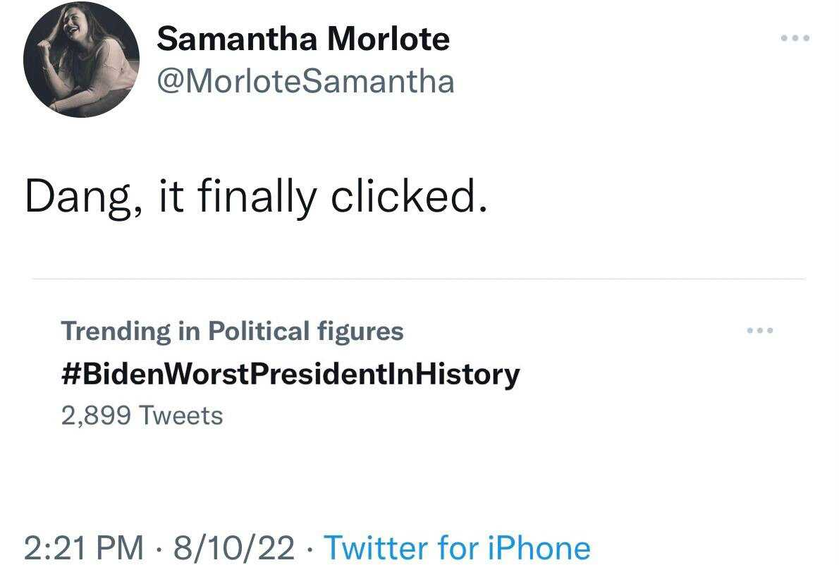
Task: Click the Samantha Morlote display name
Action: pyautogui.click(x=303, y=39)
